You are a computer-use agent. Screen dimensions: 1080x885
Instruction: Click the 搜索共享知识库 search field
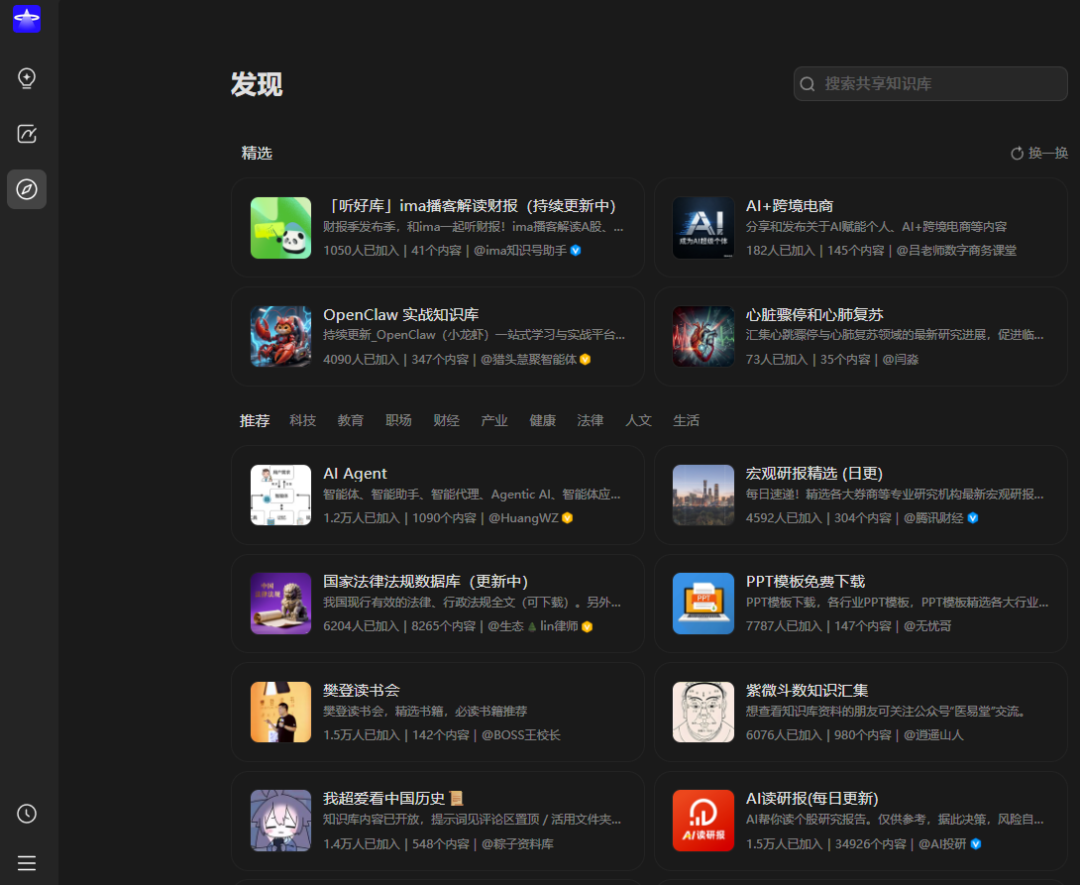930,83
